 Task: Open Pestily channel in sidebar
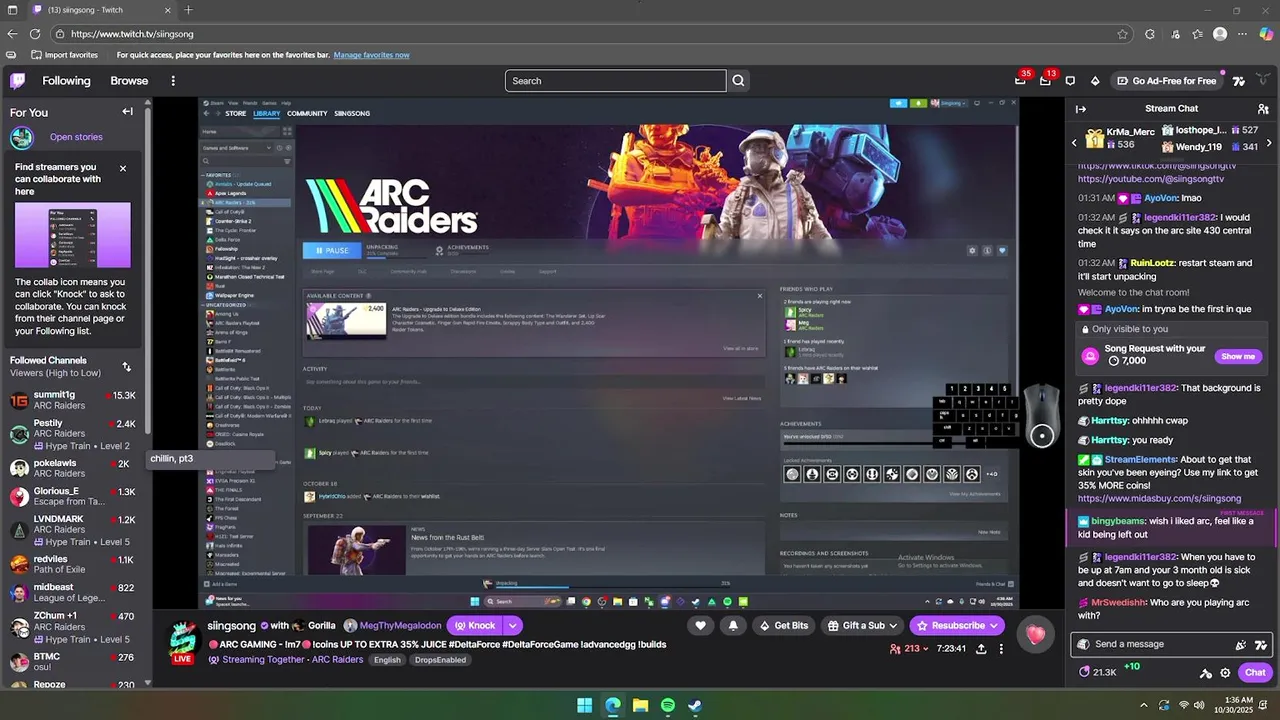[x=75, y=434]
